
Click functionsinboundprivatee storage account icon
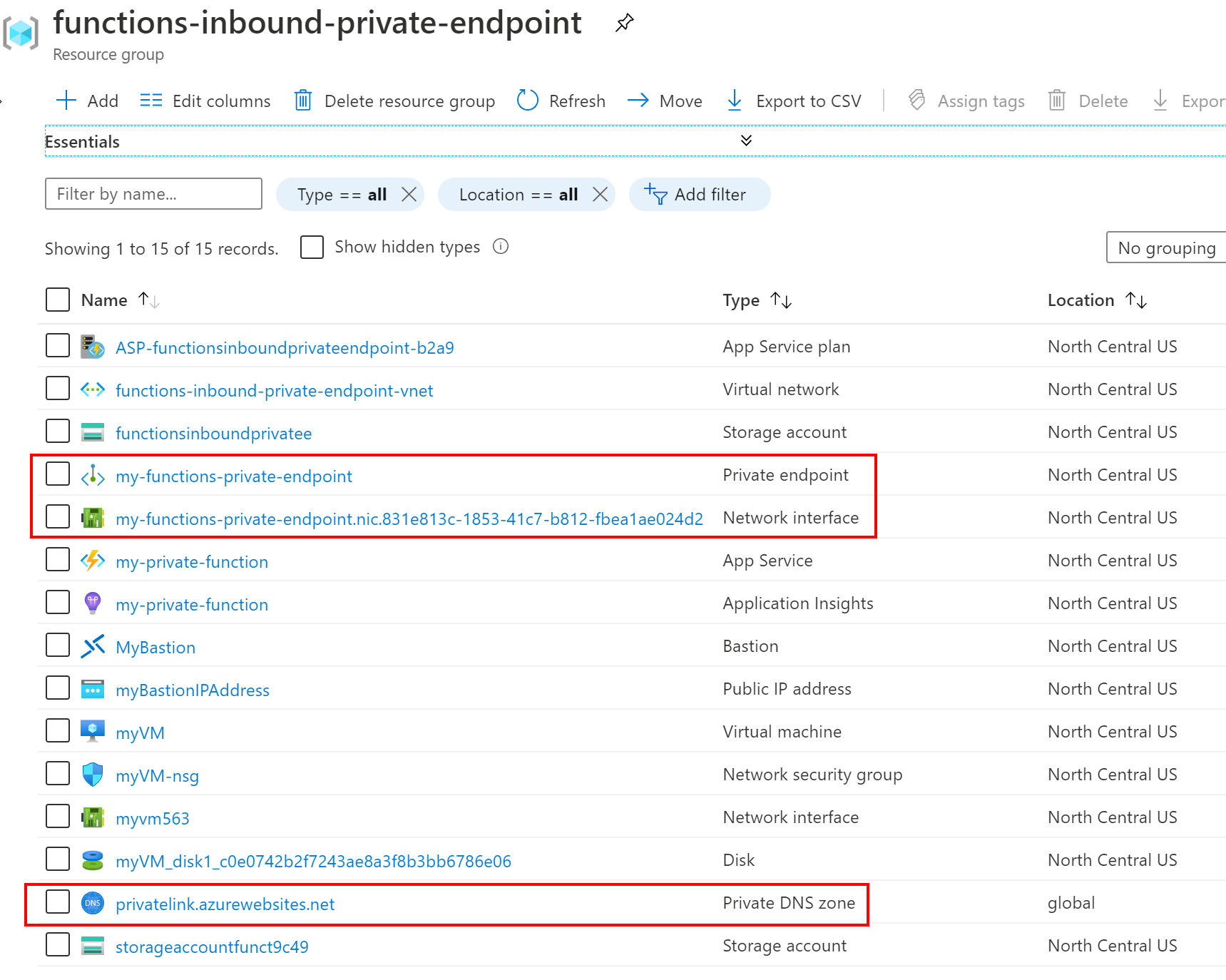(x=93, y=432)
